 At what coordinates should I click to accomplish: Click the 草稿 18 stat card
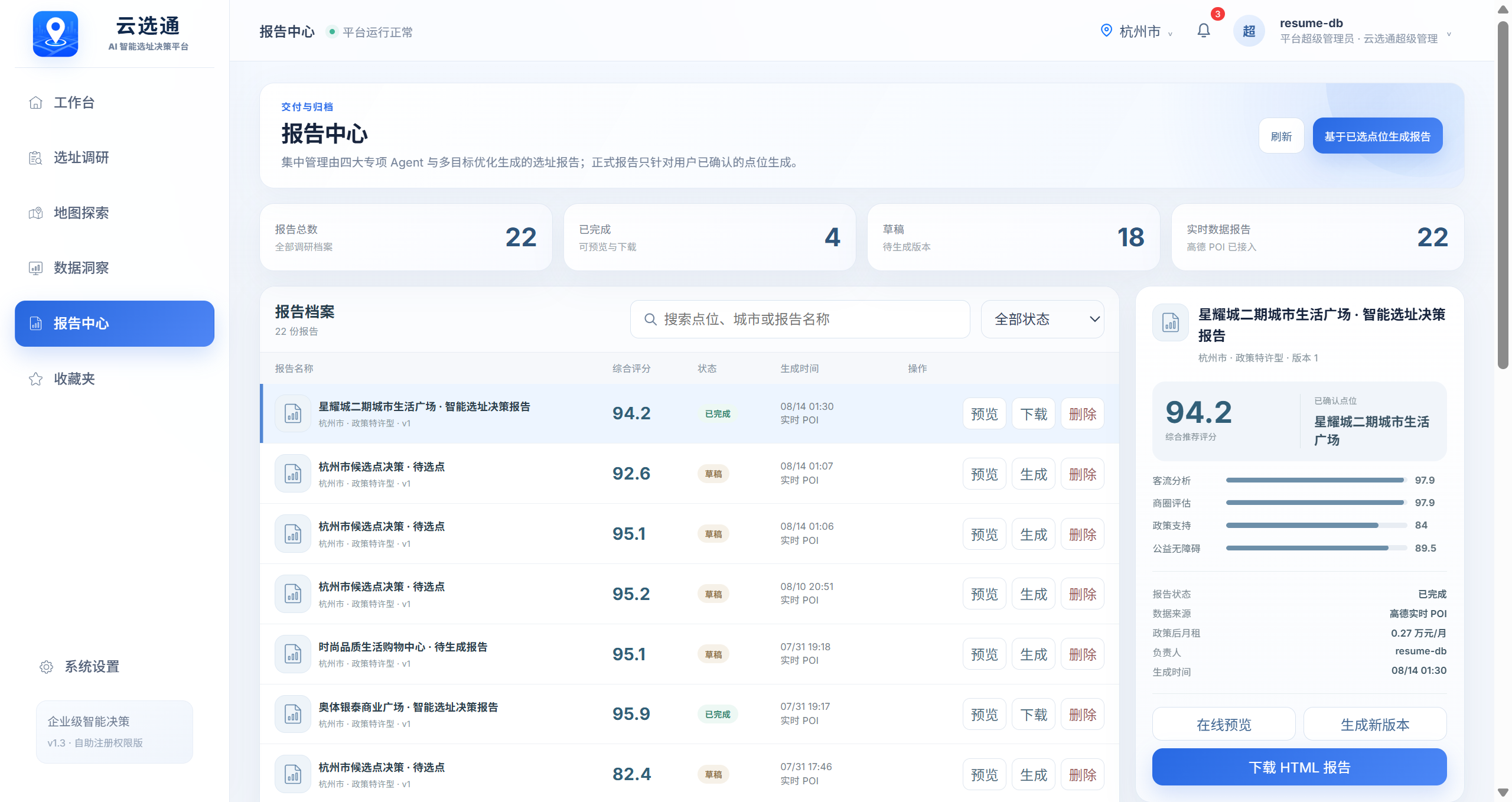[1014, 237]
